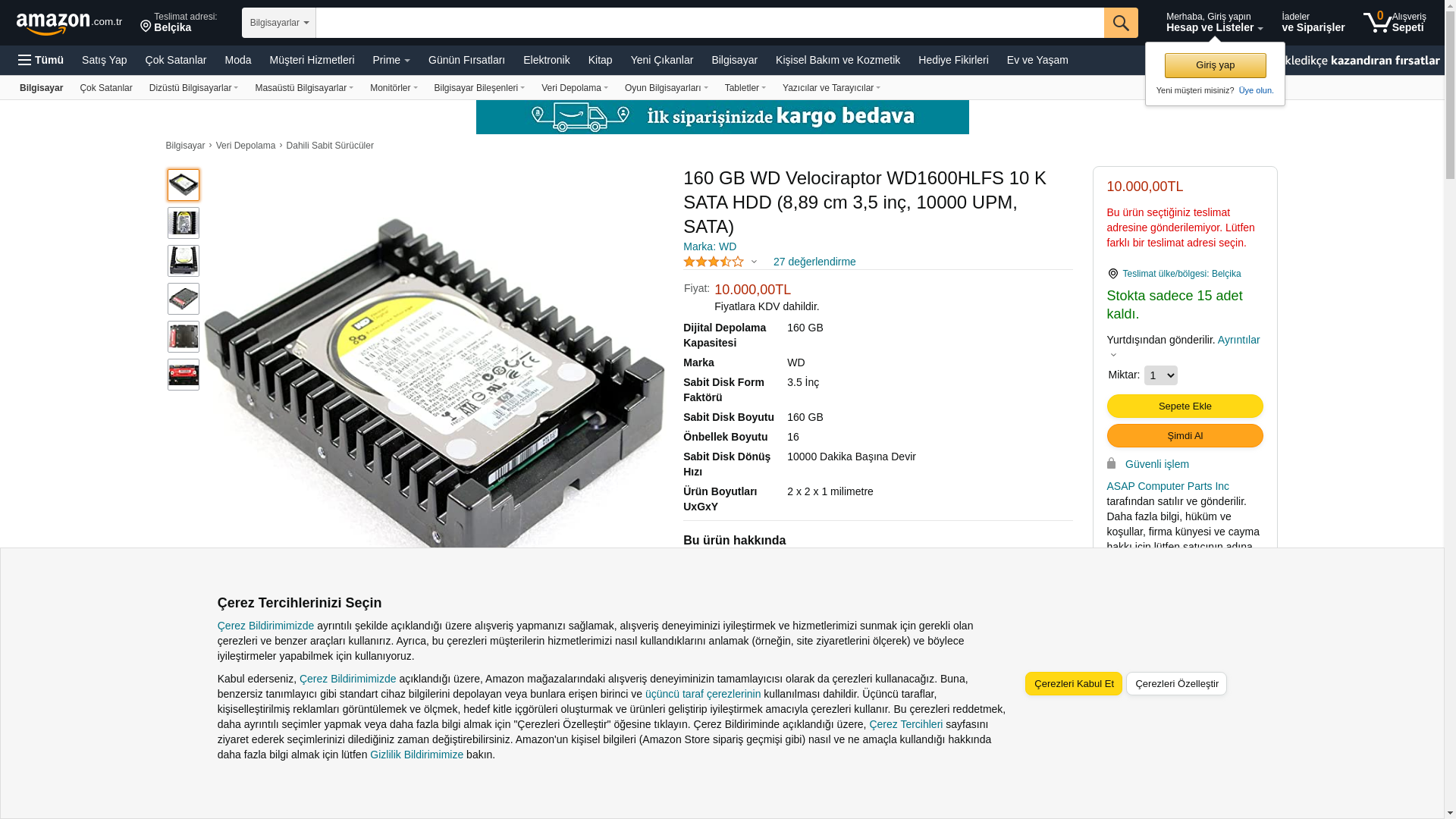The width and height of the screenshot is (1456, 819).
Task: Click the Sepete Ekle button
Action: [1185, 406]
